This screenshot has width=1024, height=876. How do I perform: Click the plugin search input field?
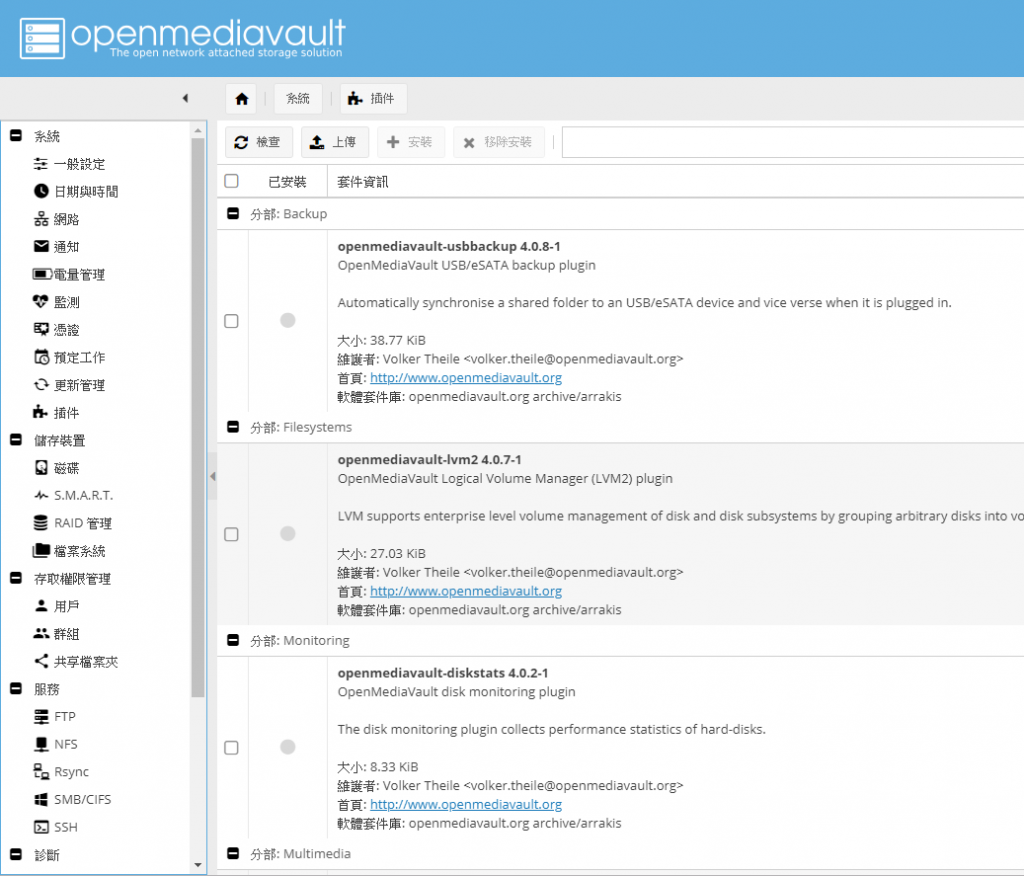[790, 142]
